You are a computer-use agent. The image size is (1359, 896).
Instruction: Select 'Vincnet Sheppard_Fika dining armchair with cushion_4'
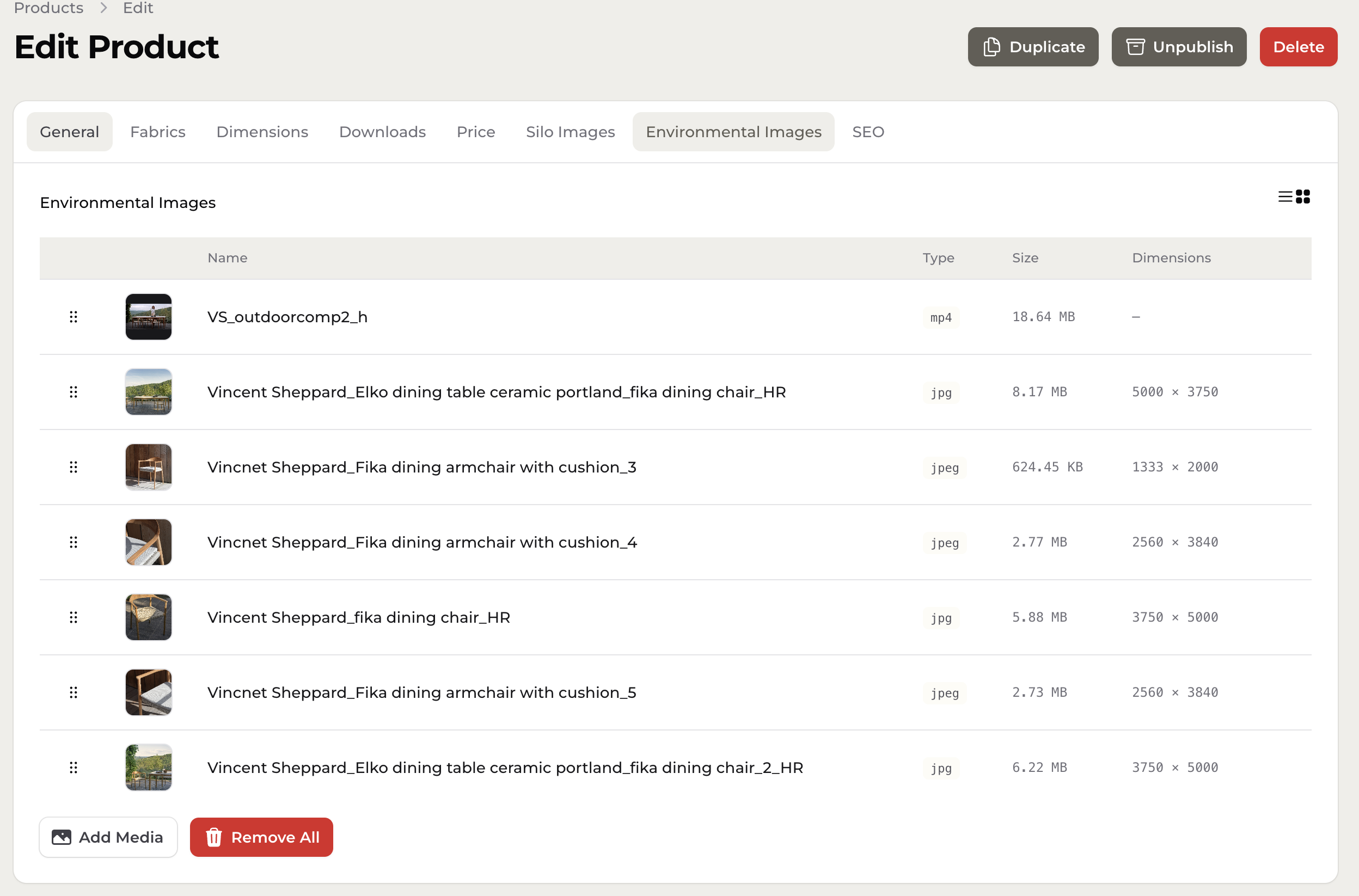(423, 542)
